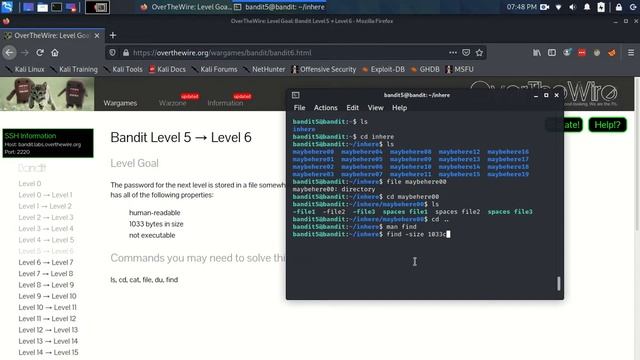Launch the terminal emulator panel icon
The image size is (640, 360).
point(56,7)
